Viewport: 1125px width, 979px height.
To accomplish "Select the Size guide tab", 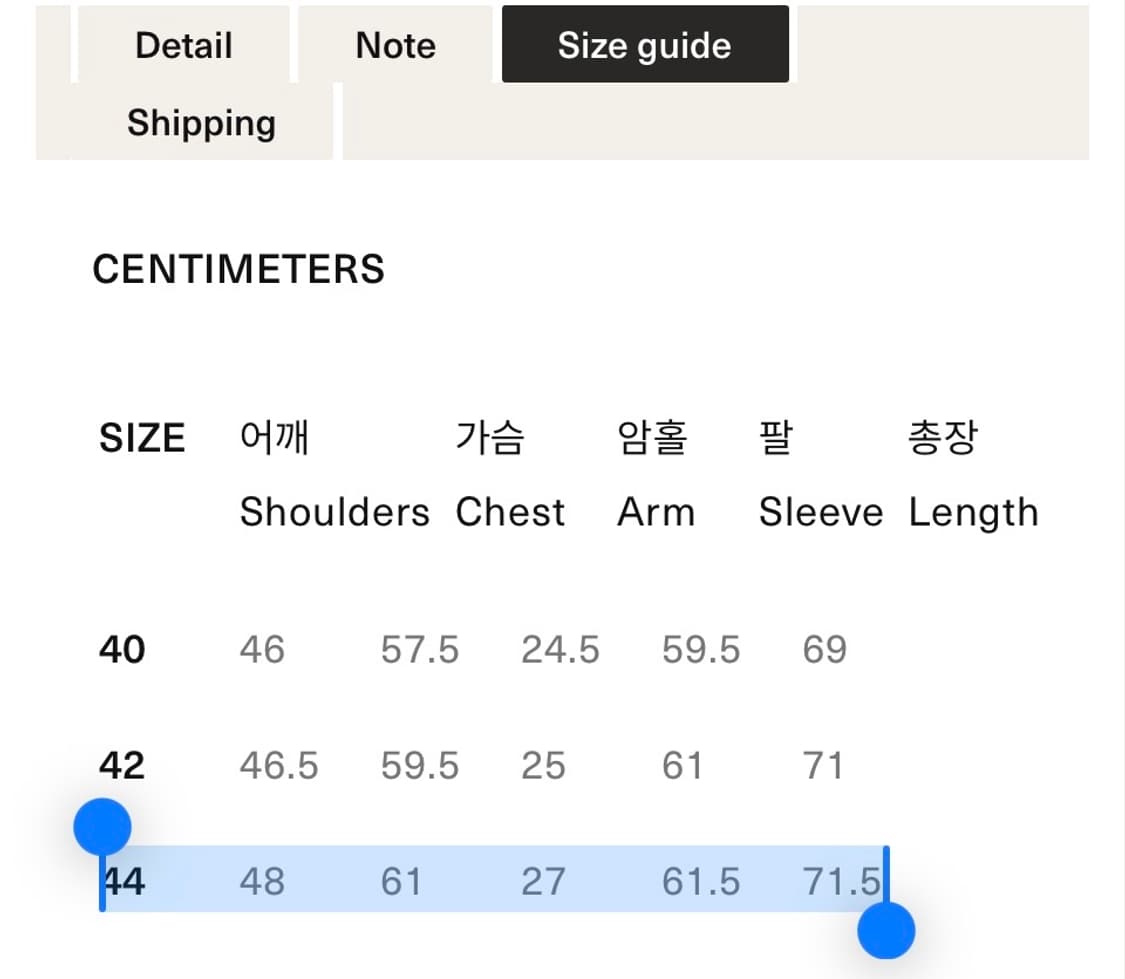I will pyautogui.click(x=644, y=46).
